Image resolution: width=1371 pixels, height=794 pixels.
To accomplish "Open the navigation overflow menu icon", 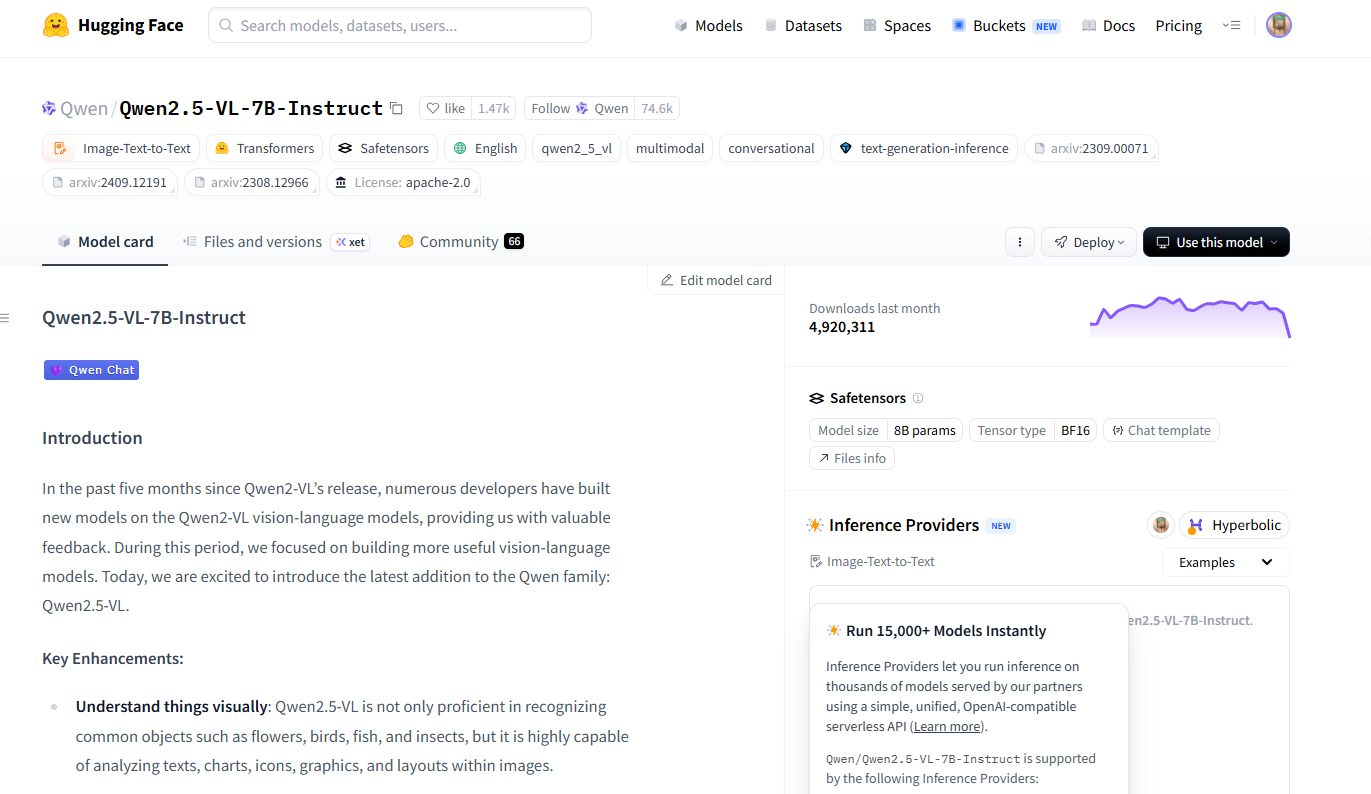I will click(x=1231, y=25).
